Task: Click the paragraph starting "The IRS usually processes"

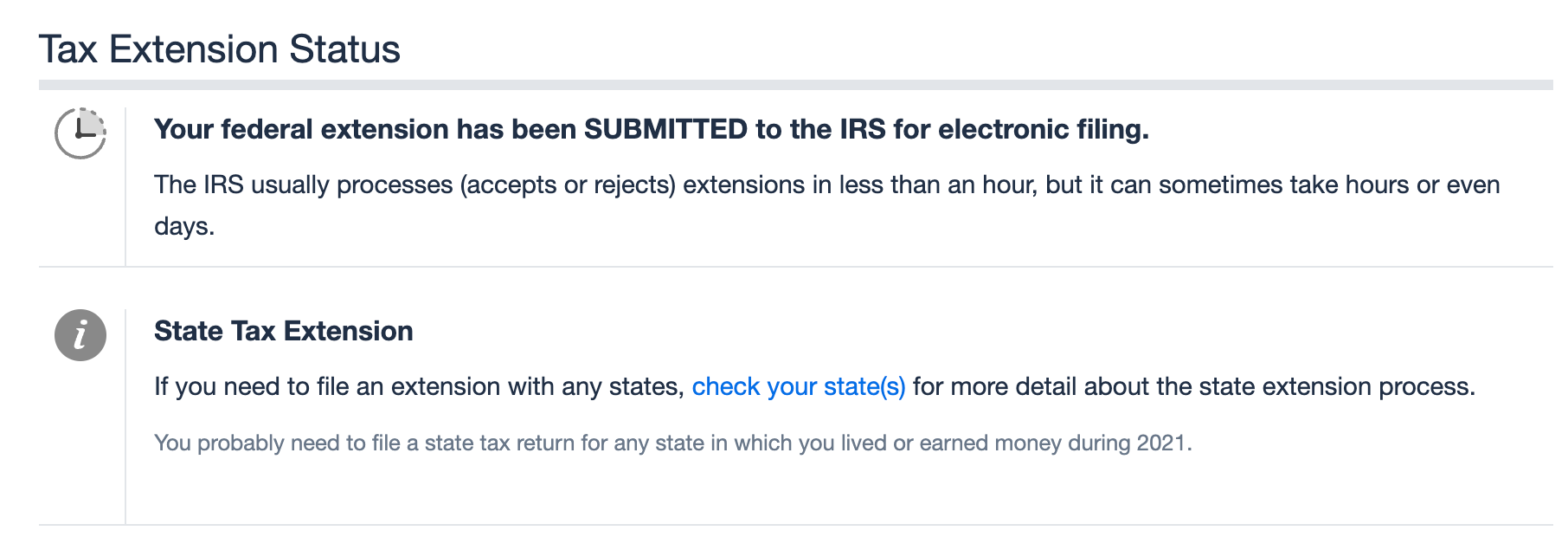Action: click(x=827, y=205)
